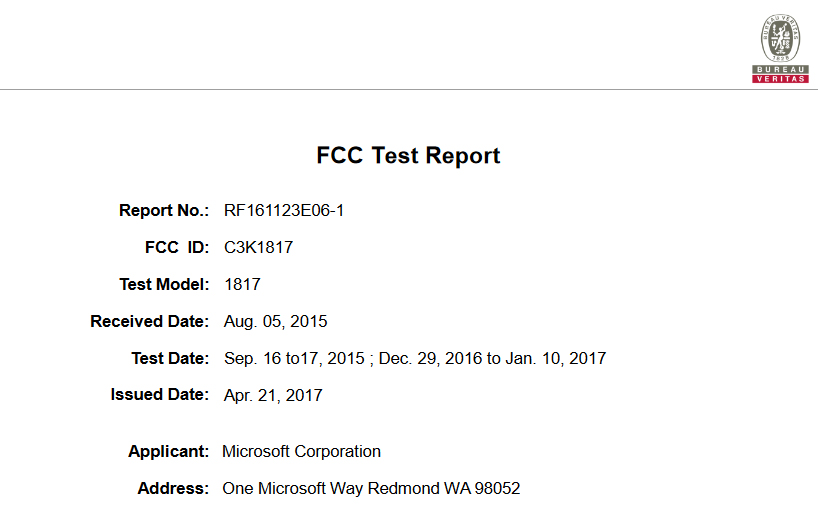Click the red VERITAS label under logo
818x505 pixels.
(780, 79)
